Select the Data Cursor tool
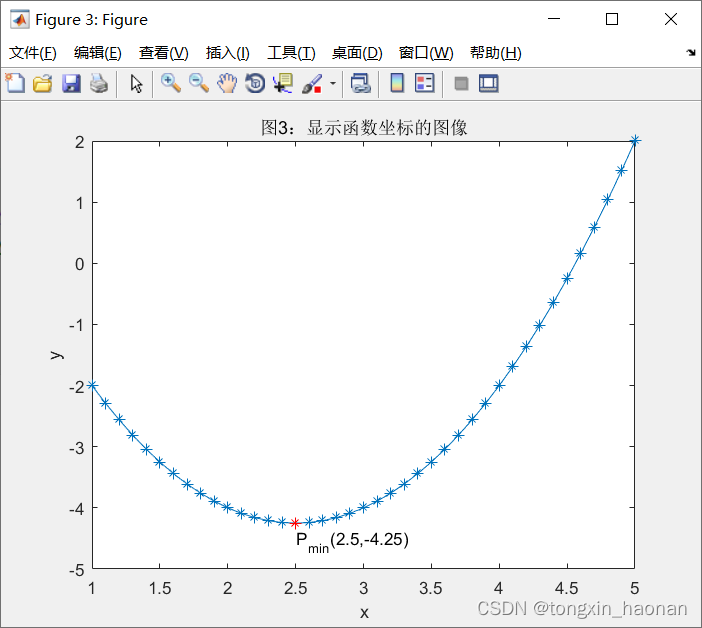Viewport: 702px width, 628px height. (283, 84)
